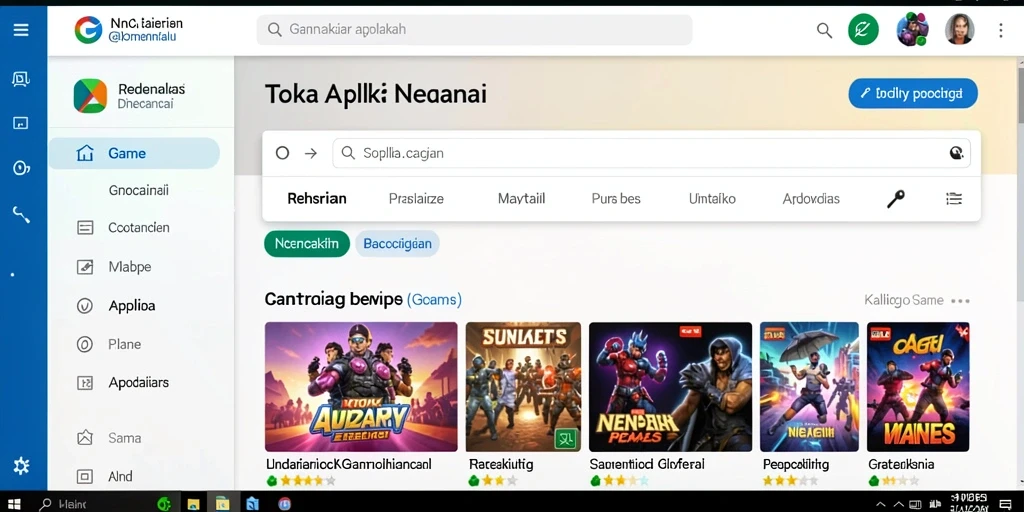Click the taskbar clock

coord(970,504)
